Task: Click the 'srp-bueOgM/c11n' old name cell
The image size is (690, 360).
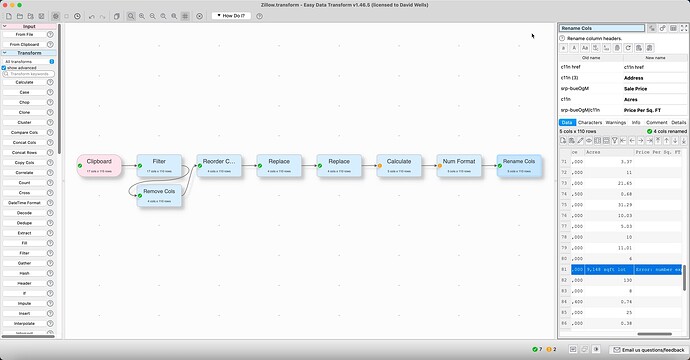Action: [591, 110]
